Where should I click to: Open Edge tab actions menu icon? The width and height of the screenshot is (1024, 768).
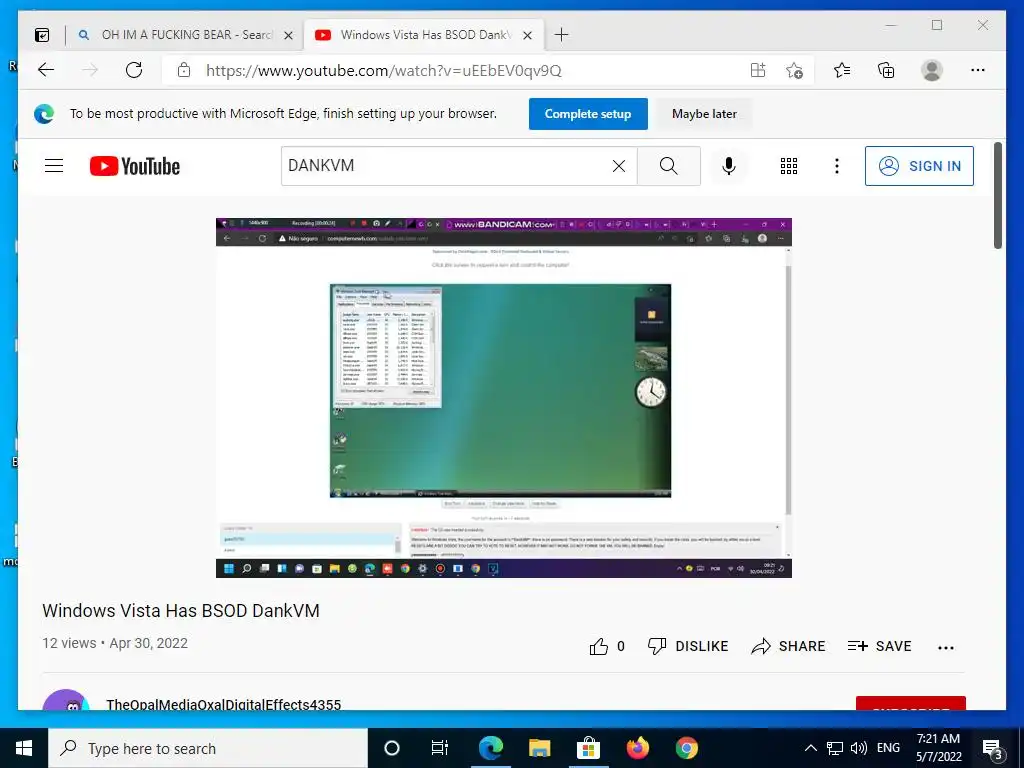[x=42, y=35]
